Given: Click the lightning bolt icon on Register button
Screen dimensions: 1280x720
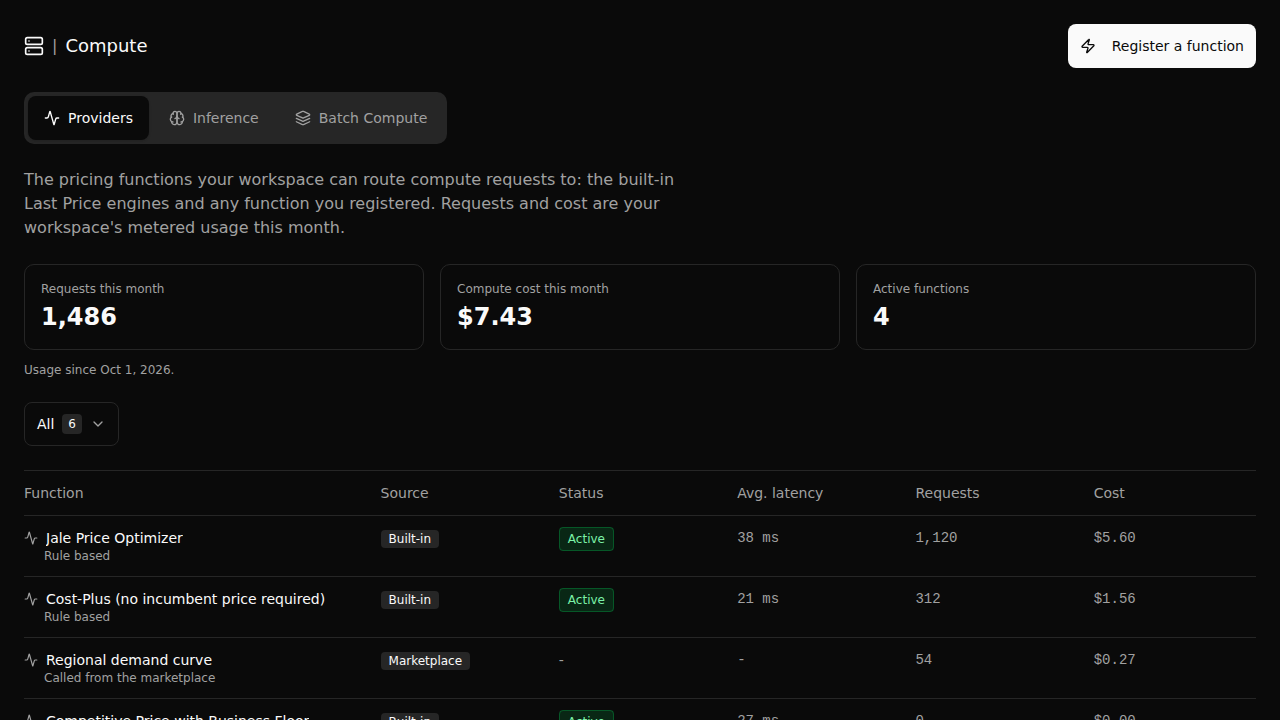Looking at the screenshot, I should 1088,46.
